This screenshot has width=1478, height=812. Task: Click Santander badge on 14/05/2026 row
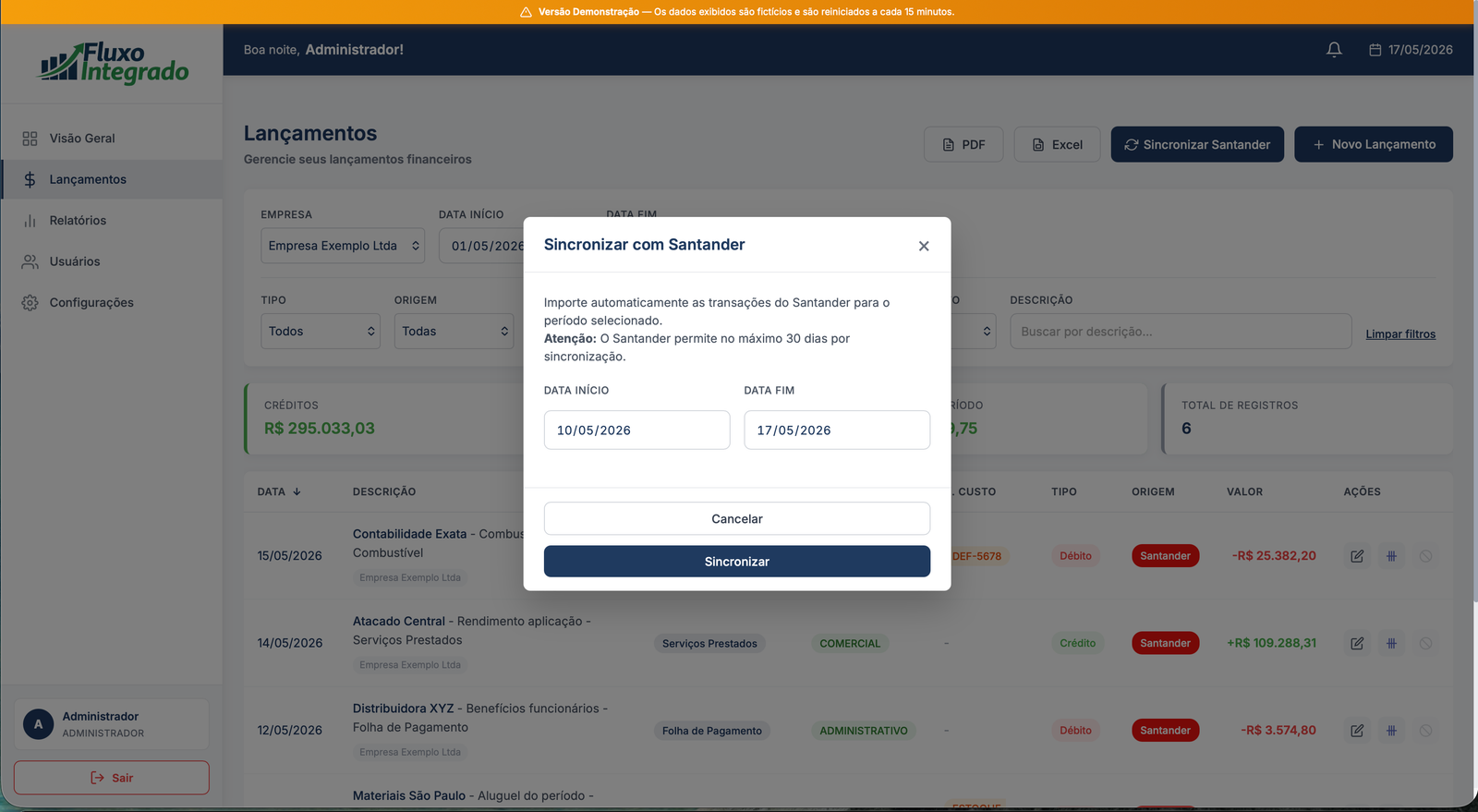coord(1165,643)
